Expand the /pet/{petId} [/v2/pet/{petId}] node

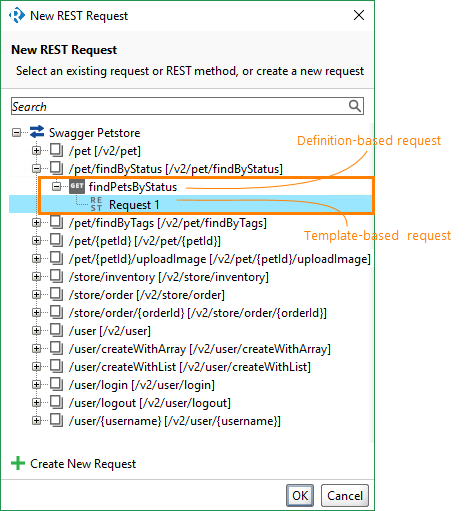click(x=36, y=241)
